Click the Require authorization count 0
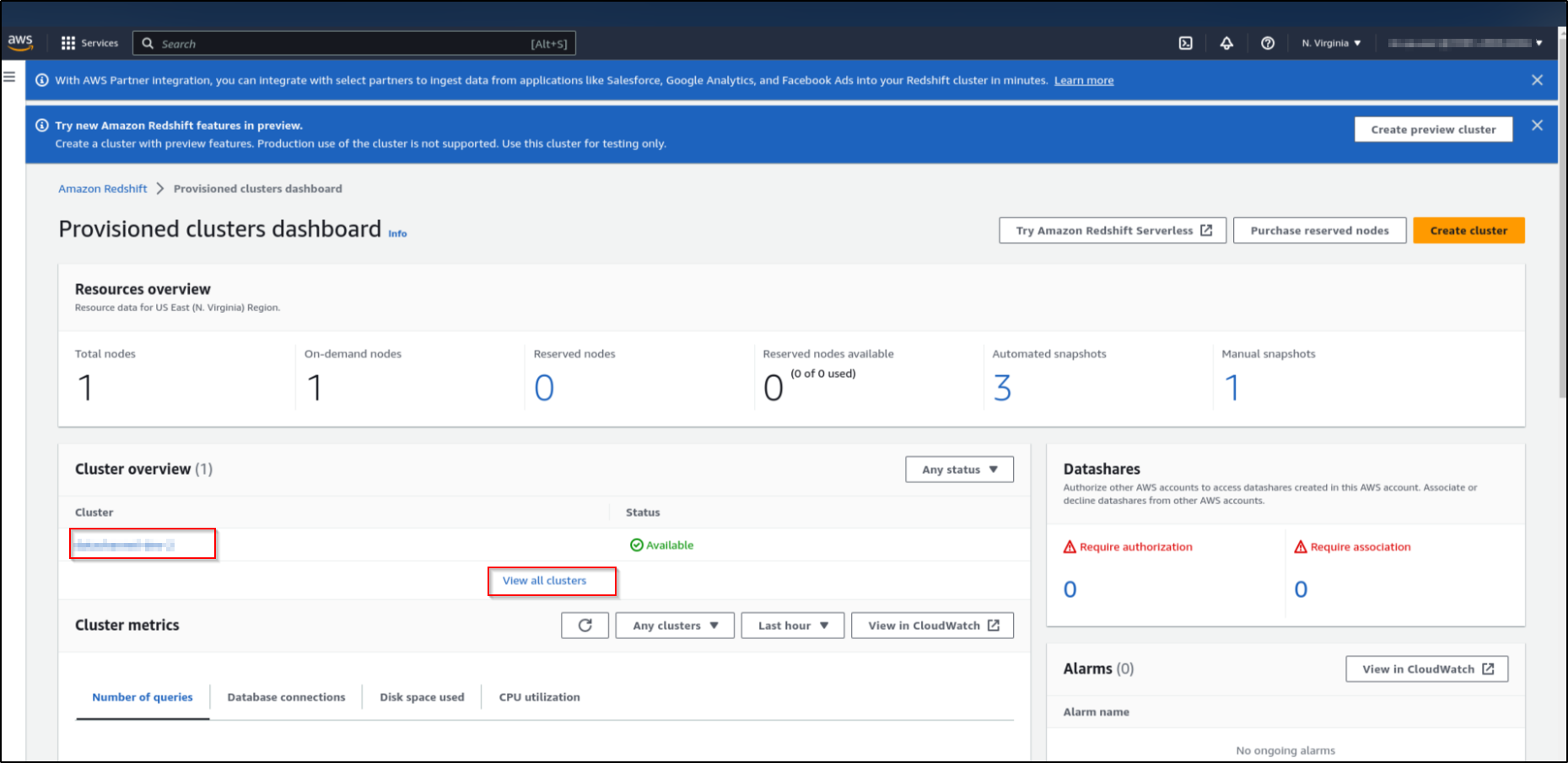This screenshot has width=1568, height=763. 1070,589
